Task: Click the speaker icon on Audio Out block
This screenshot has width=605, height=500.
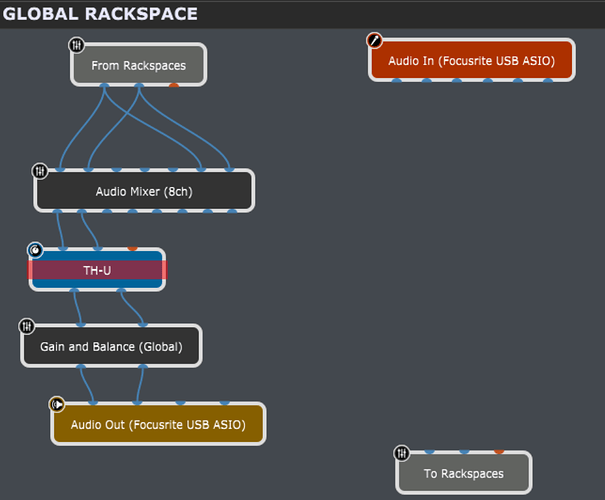Action: tap(57, 404)
